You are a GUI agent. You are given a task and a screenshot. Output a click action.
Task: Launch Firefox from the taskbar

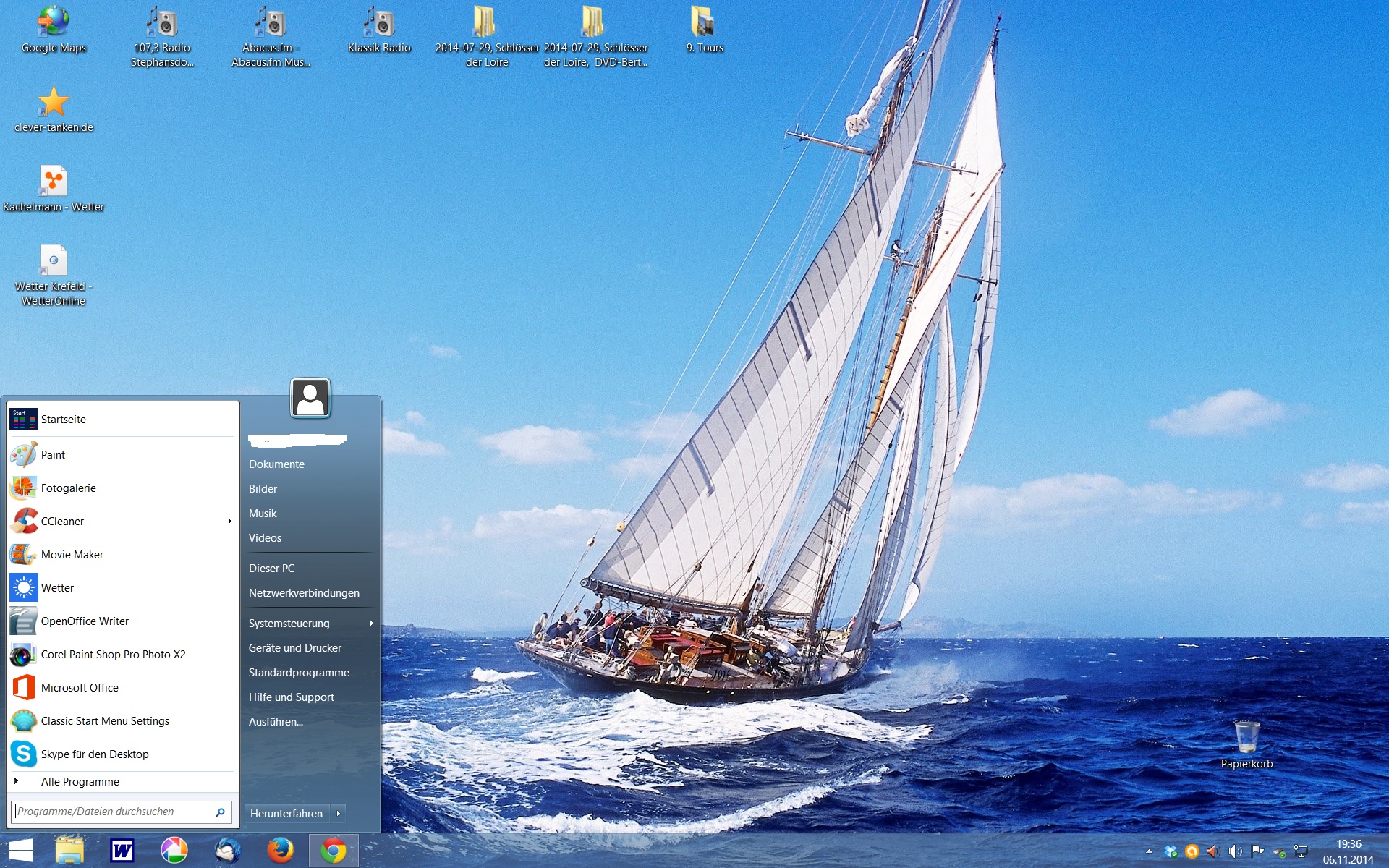pyautogui.click(x=280, y=851)
